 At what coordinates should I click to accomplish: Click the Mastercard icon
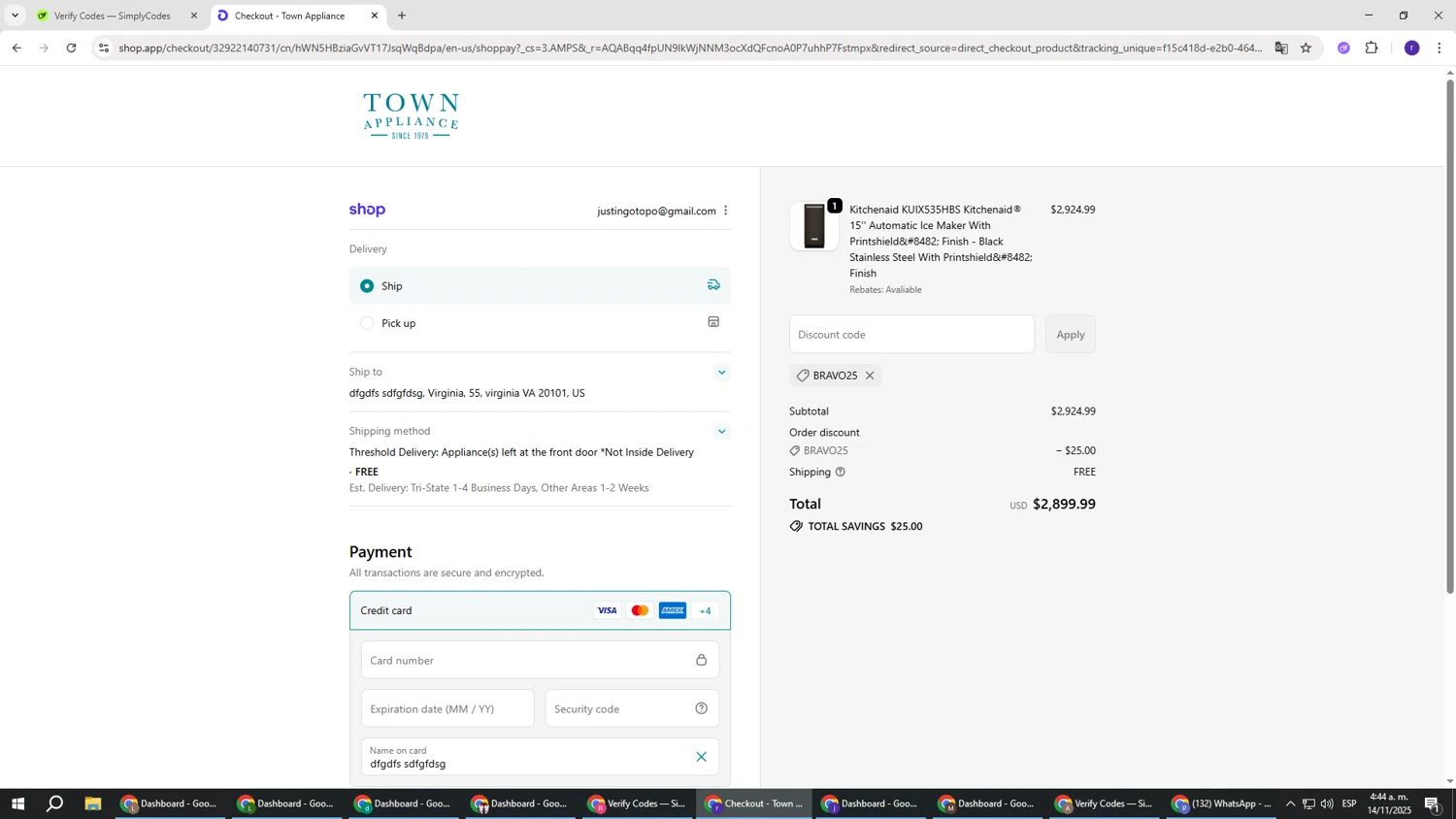640,610
